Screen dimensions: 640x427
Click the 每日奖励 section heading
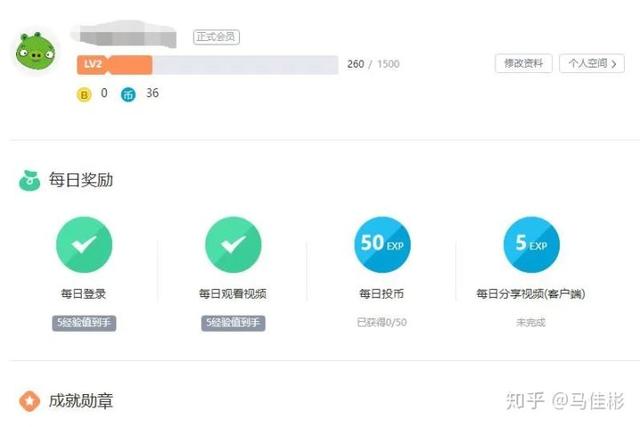tap(81, 181)
